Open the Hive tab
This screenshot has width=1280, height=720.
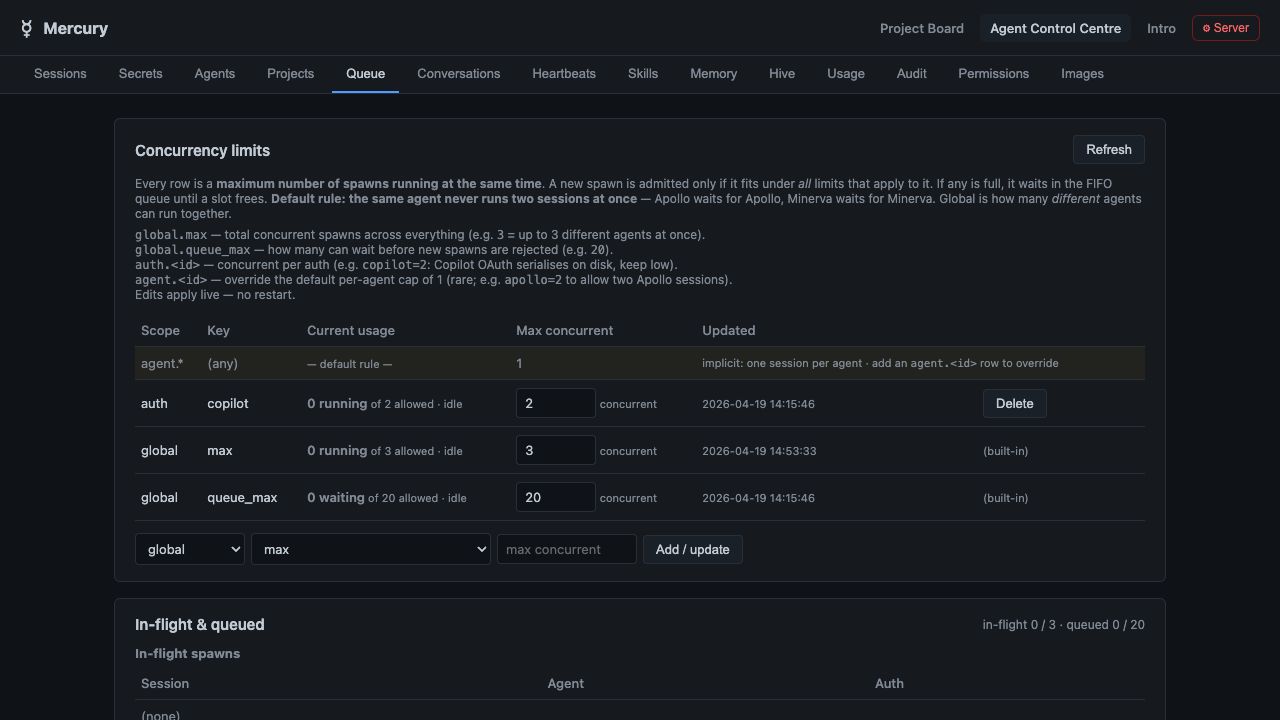[782, 74]
